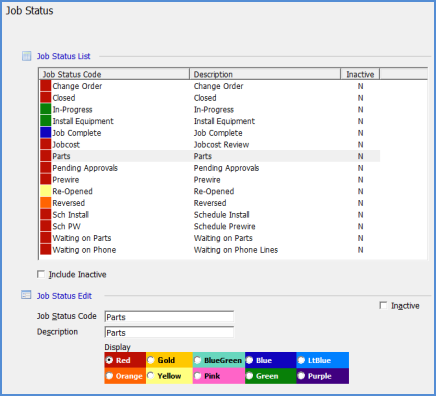Viewport: 436px width, 396px height.
Task: Choose the BlueGreen display color
Action: click(197, 360)
